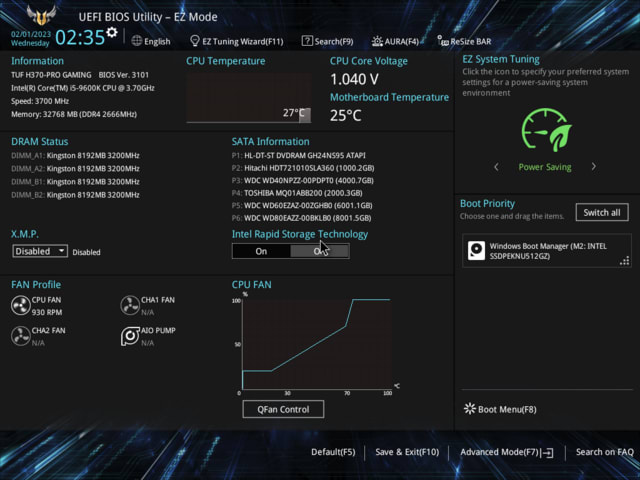Open the X.M.P. Disabled dropdown

(x=40, y=251)
